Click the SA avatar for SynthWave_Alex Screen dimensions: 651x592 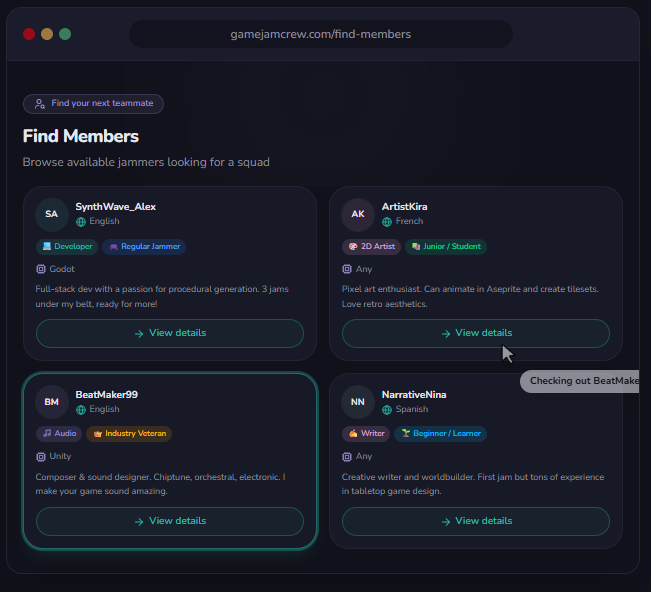[52, 214]
